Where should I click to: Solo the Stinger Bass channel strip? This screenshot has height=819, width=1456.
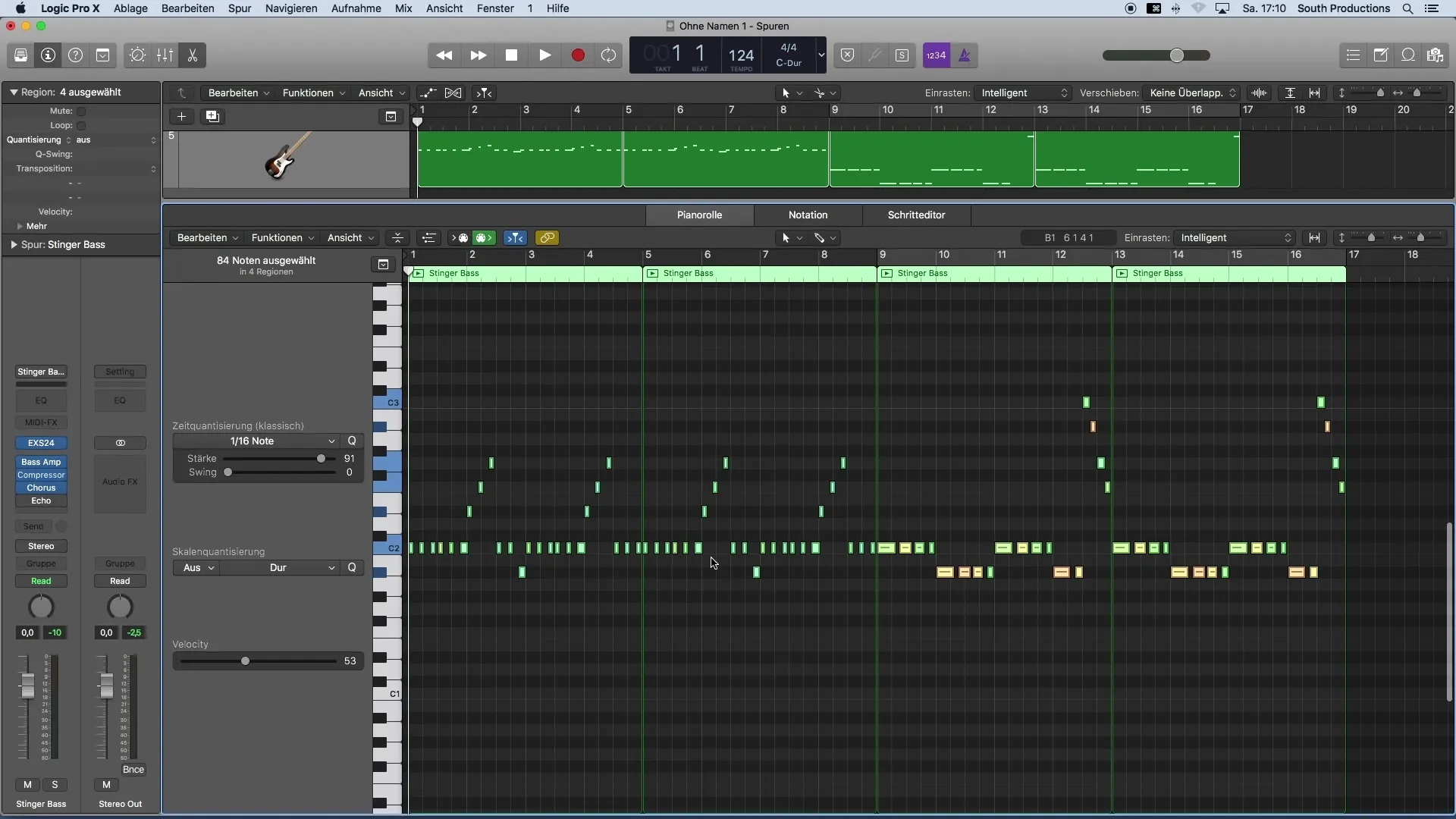coord(55,785)
